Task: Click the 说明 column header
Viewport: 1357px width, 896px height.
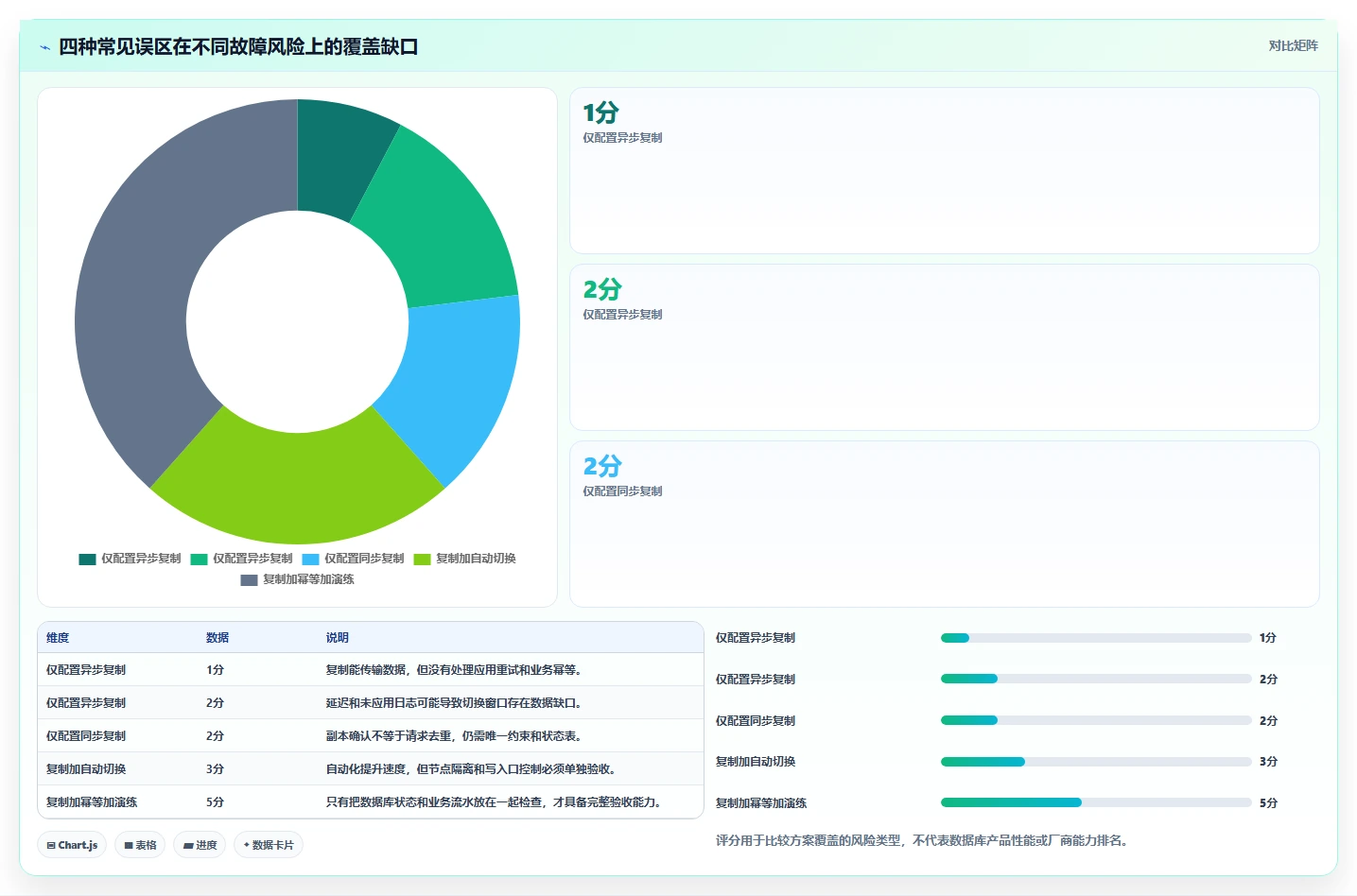Action: 338,638
